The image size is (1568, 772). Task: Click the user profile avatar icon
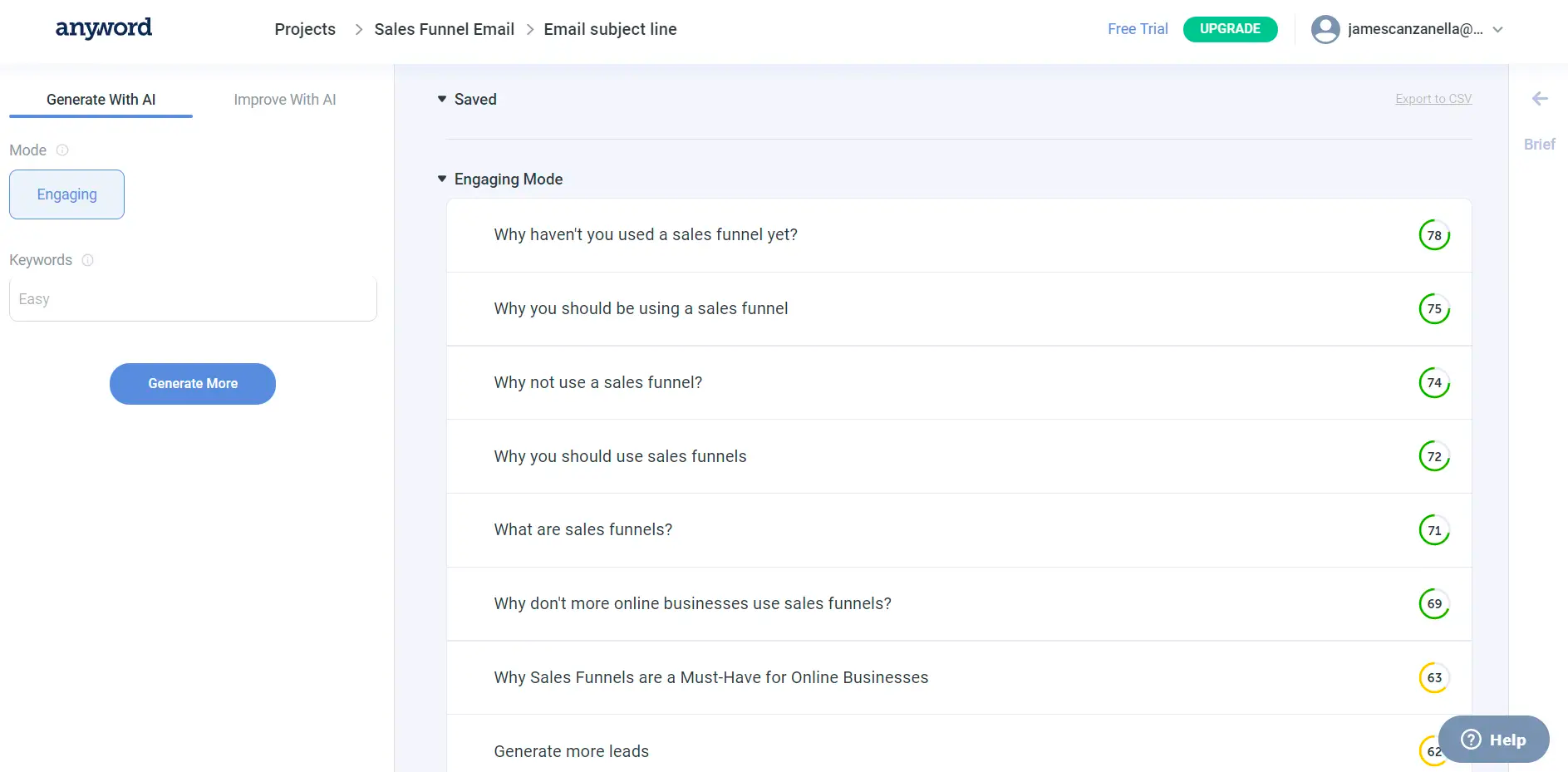[1325, 29]
